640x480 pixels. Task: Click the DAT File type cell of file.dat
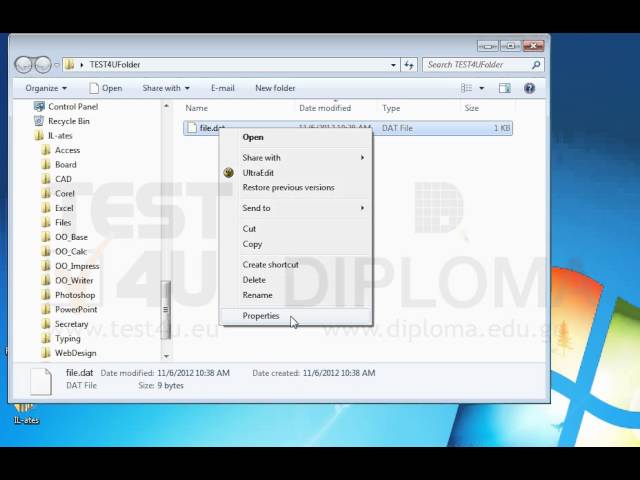[x=397, y=128]
